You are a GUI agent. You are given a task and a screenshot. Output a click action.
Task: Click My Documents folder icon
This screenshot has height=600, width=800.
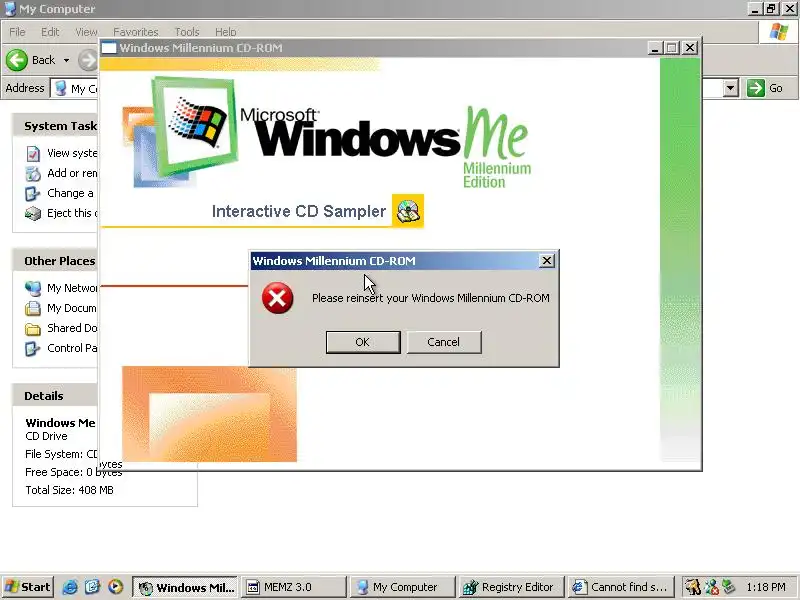pos(33,308)
